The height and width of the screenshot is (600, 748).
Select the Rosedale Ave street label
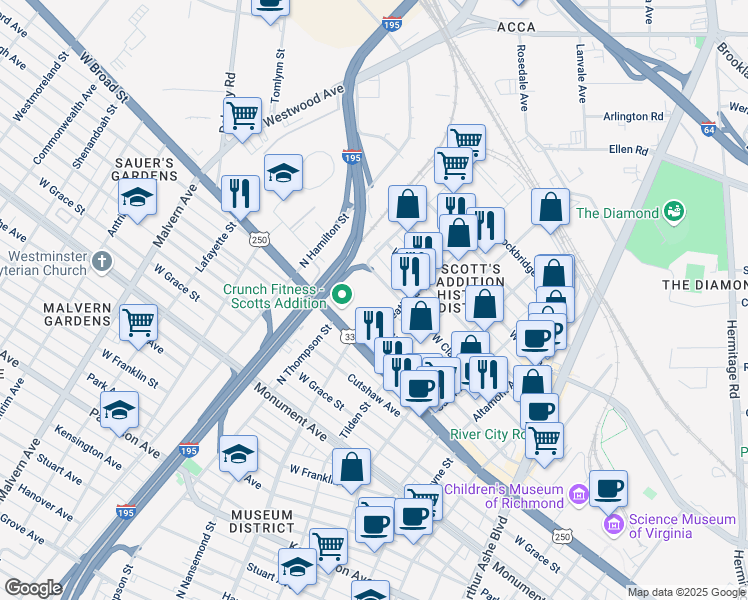[x=522, y=78]
